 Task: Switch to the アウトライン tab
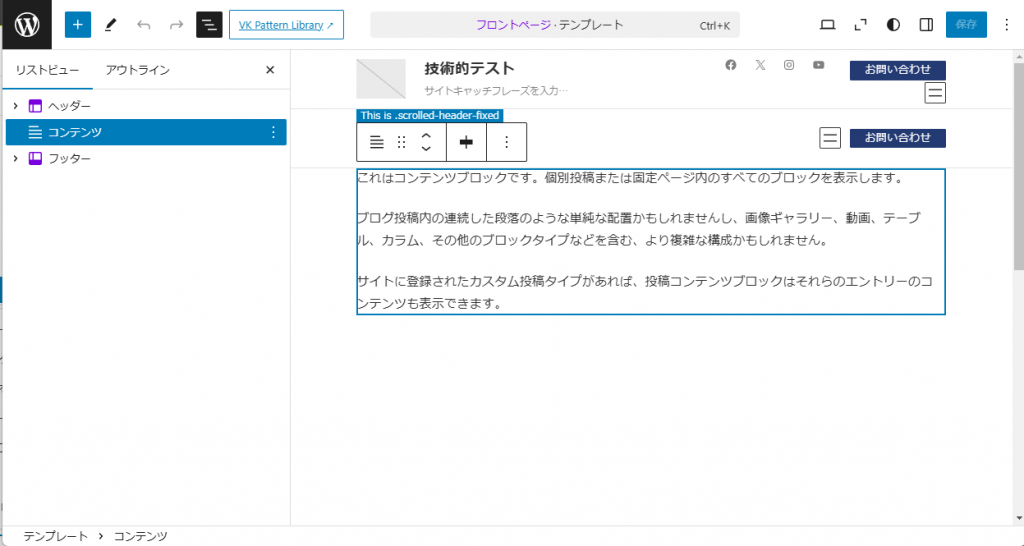138,70
